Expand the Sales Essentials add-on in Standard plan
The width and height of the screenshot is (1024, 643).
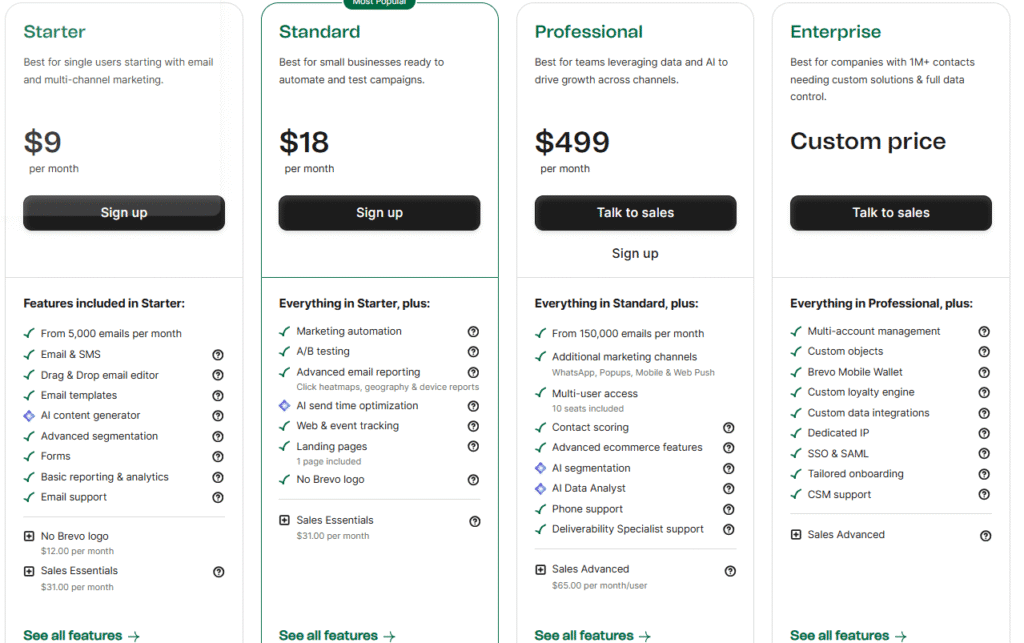point(284,521)
